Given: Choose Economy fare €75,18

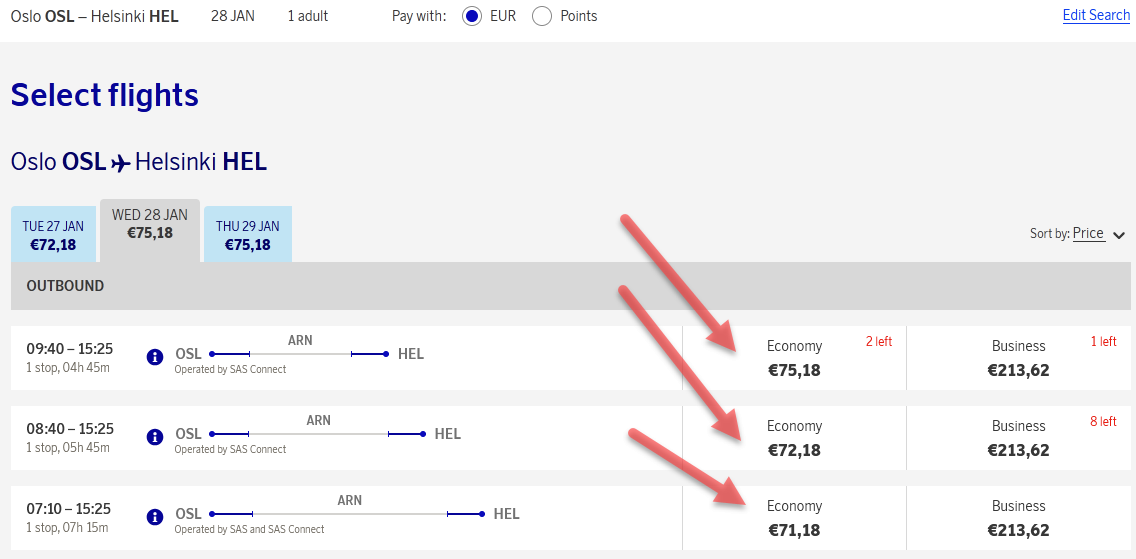Looking at the screenshot, I should point(794,358).
